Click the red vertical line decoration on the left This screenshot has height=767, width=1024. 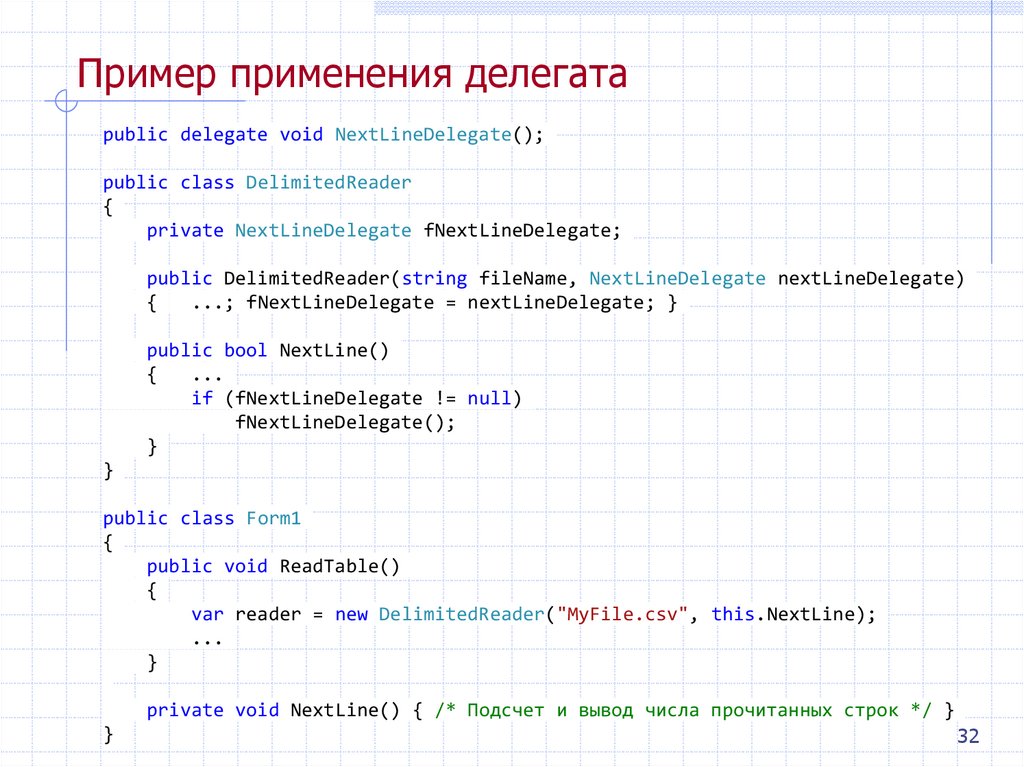click(67, 220)
